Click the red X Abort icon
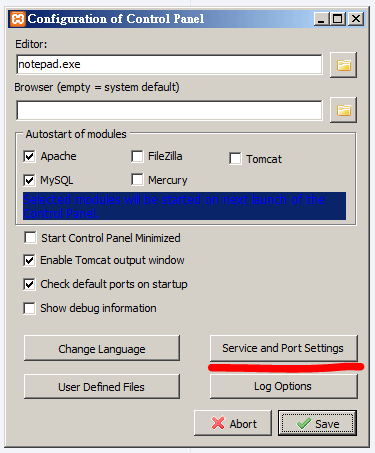 218,423
